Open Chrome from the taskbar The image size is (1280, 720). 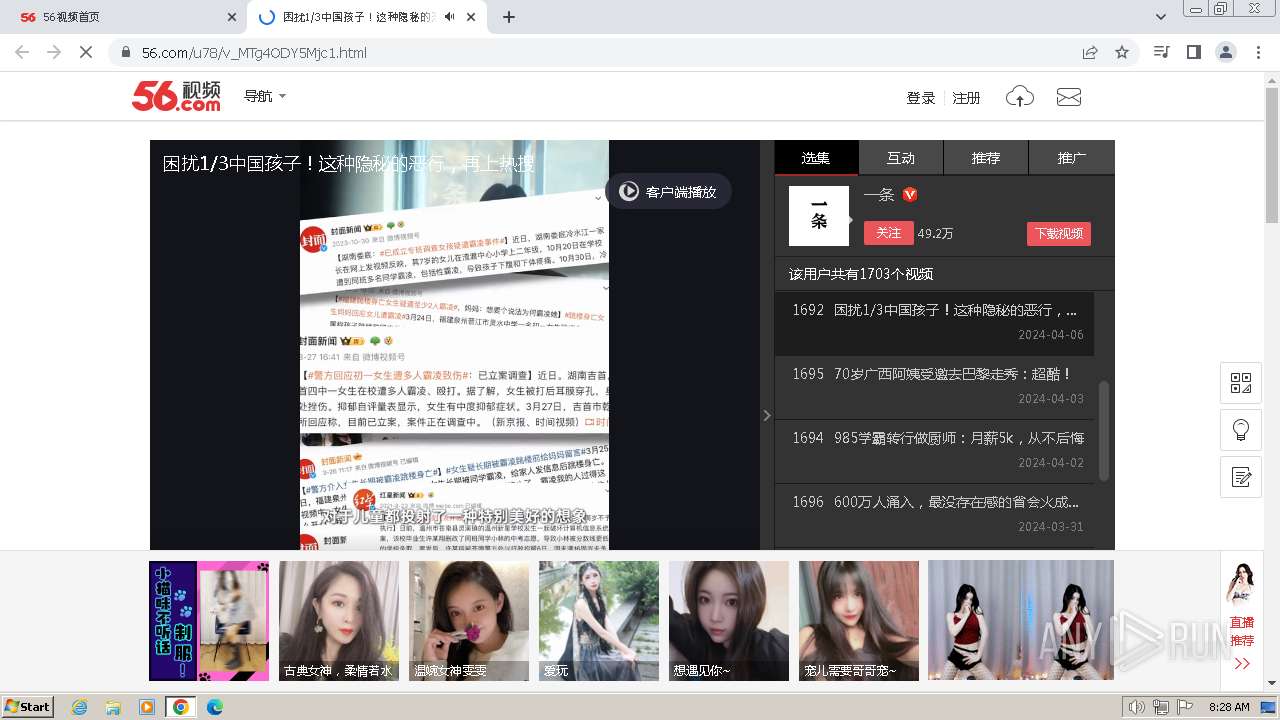point(180,707)
